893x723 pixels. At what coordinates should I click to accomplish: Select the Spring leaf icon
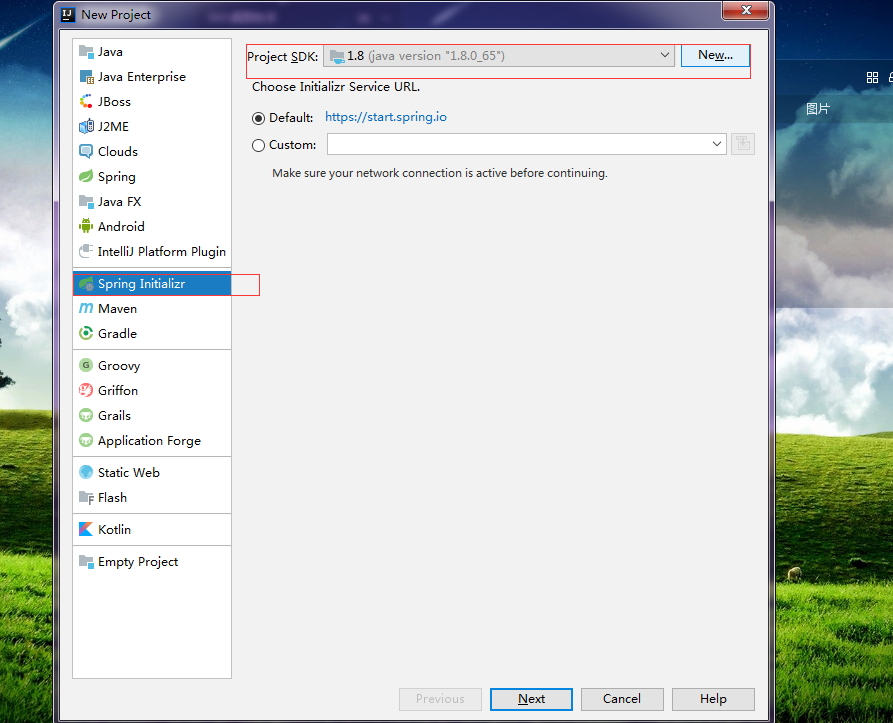(86, 176)
